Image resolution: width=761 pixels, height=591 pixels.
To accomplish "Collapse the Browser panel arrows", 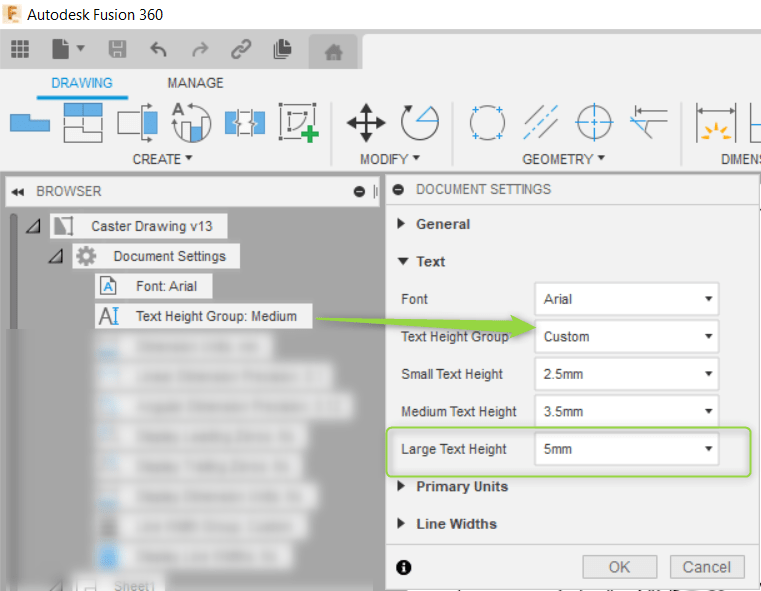I will (x=18, y=192).
